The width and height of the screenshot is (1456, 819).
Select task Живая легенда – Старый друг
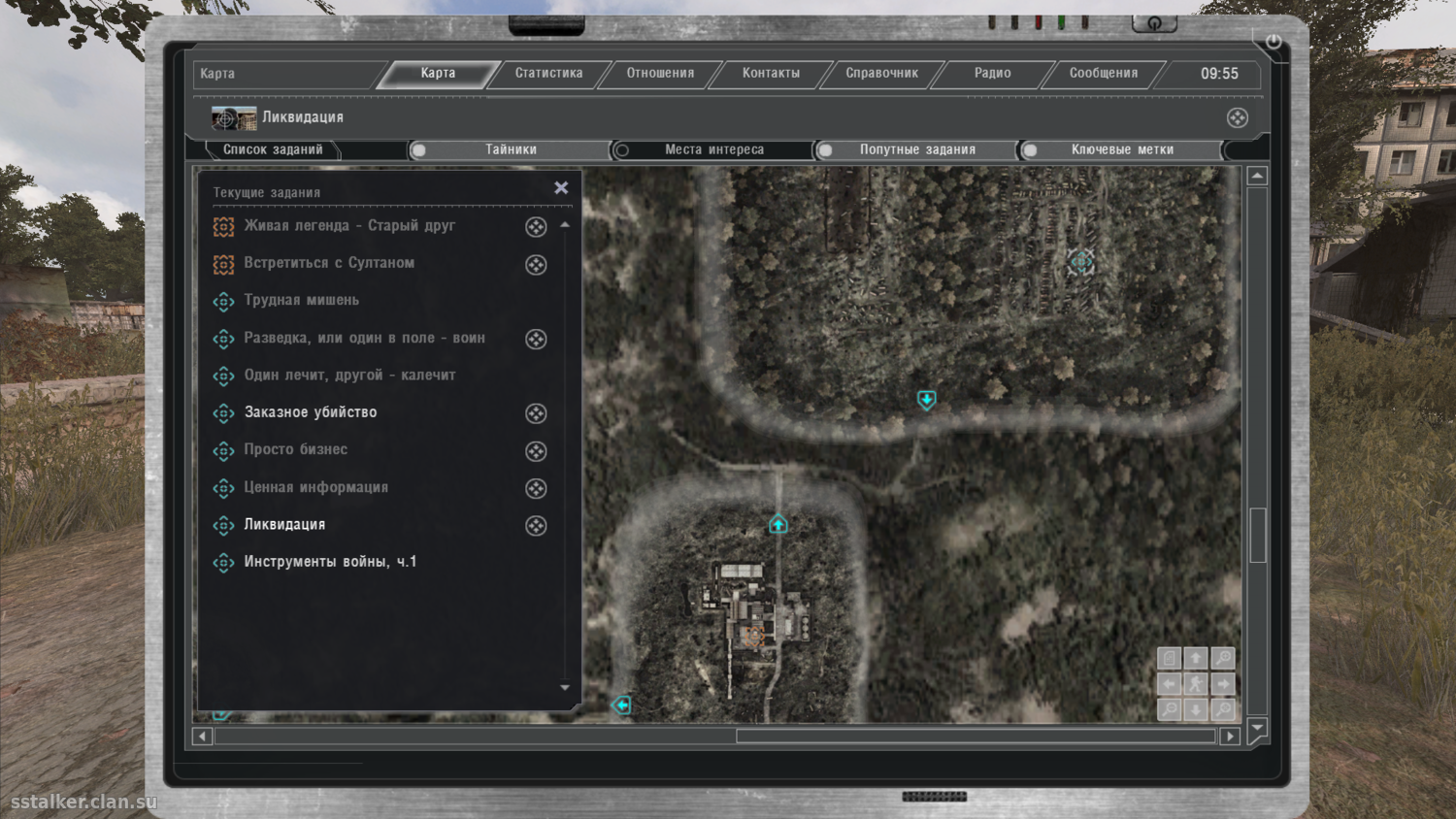(349, 226)
